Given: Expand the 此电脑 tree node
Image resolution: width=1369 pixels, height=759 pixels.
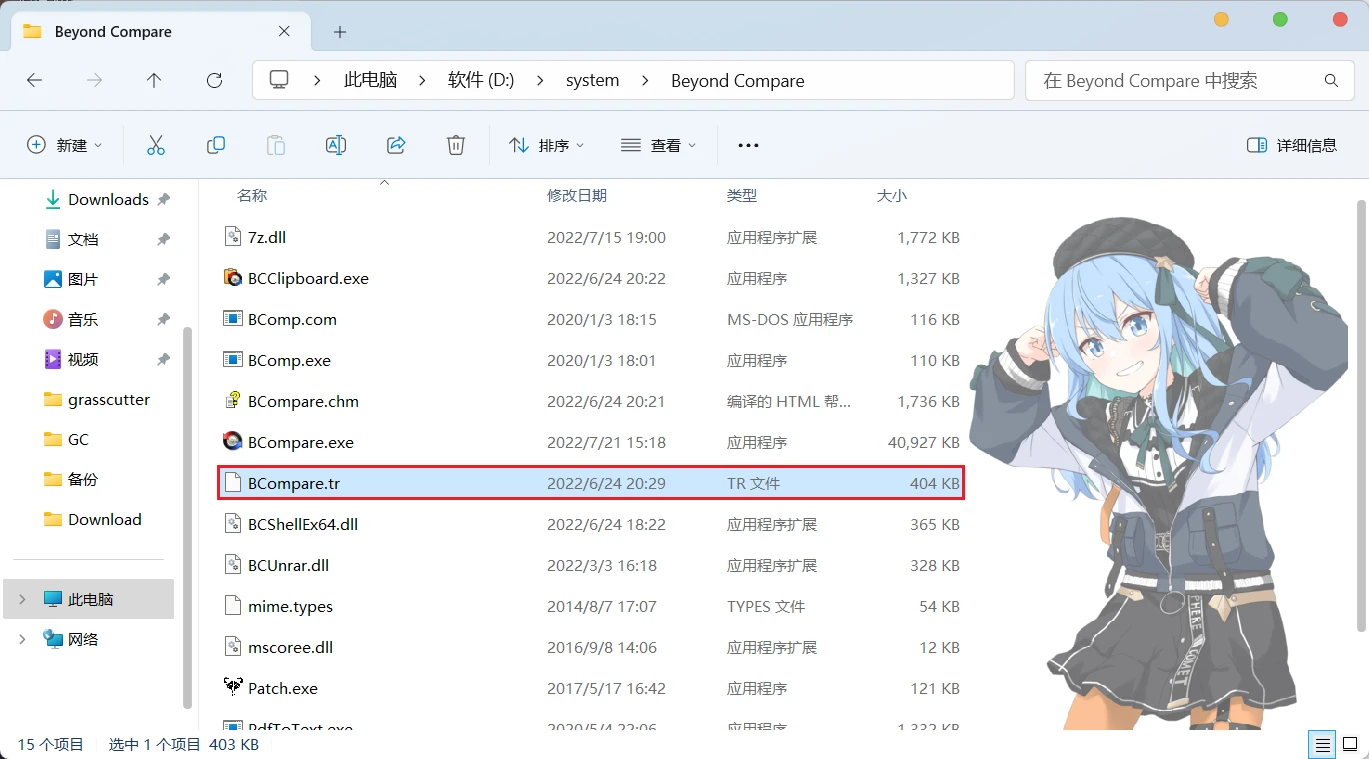Looking at the screenshot, I should pos(22,599).
